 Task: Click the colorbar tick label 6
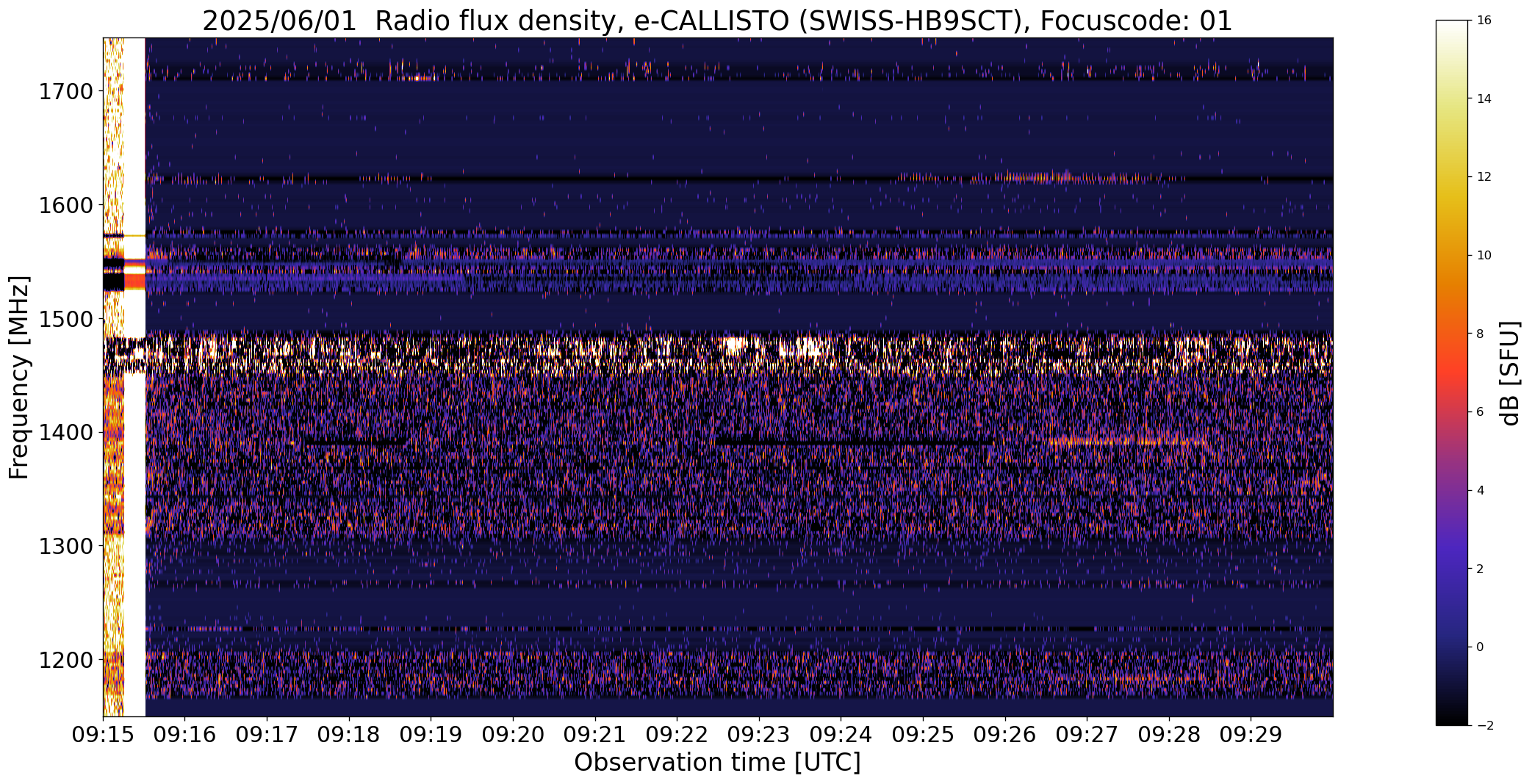tap(1480, 411)
